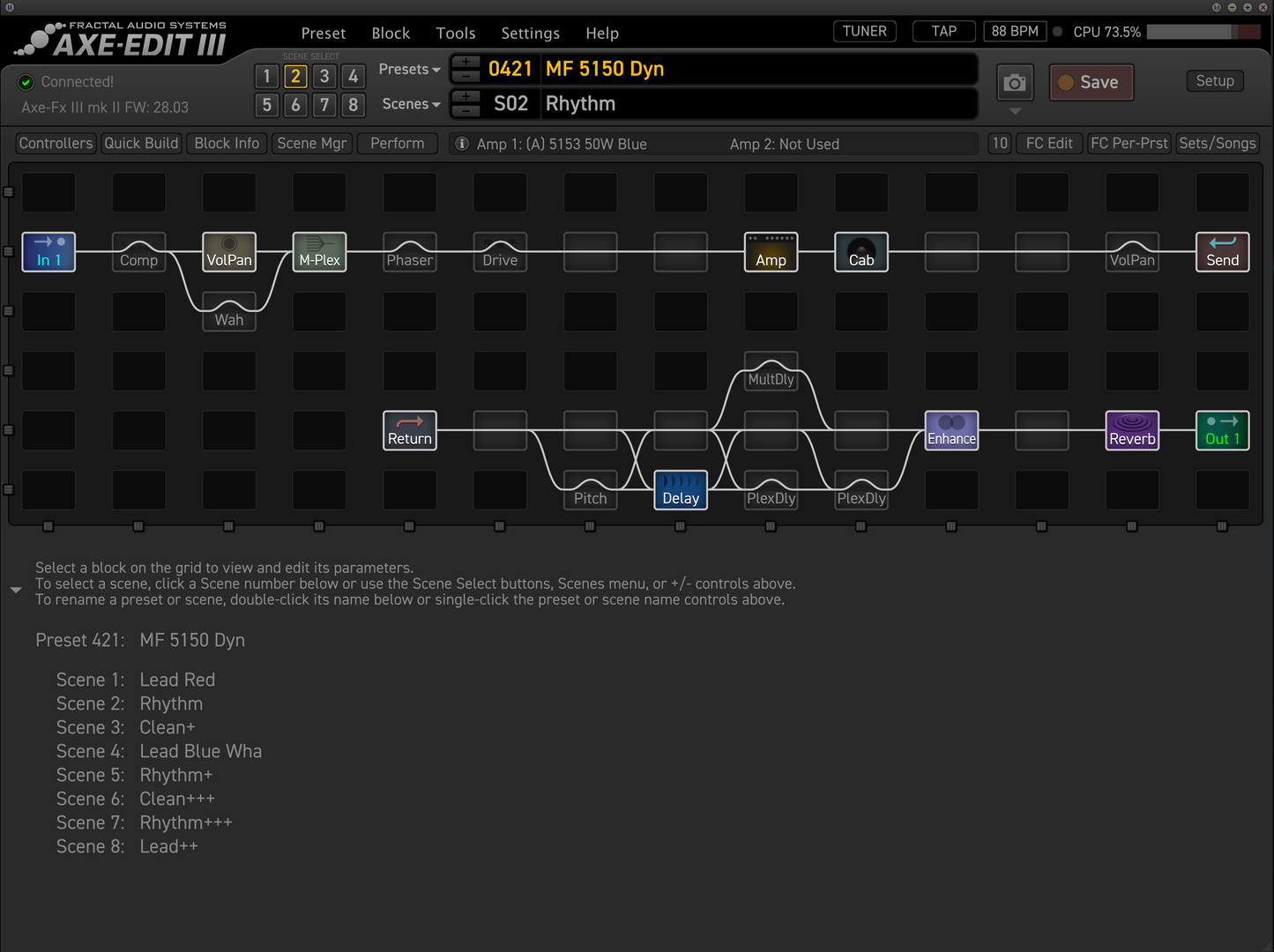This screenshot has height=952, width=1274.
Task: Click the amp info icon
Action: pos(461,144)
